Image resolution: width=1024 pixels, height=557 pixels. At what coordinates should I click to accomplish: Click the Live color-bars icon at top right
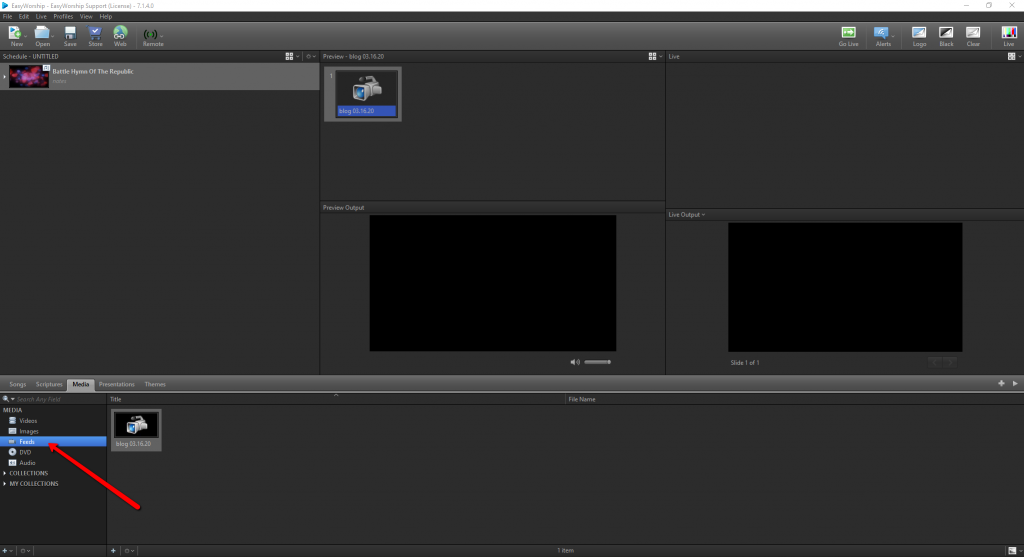tap(1009, 33)
